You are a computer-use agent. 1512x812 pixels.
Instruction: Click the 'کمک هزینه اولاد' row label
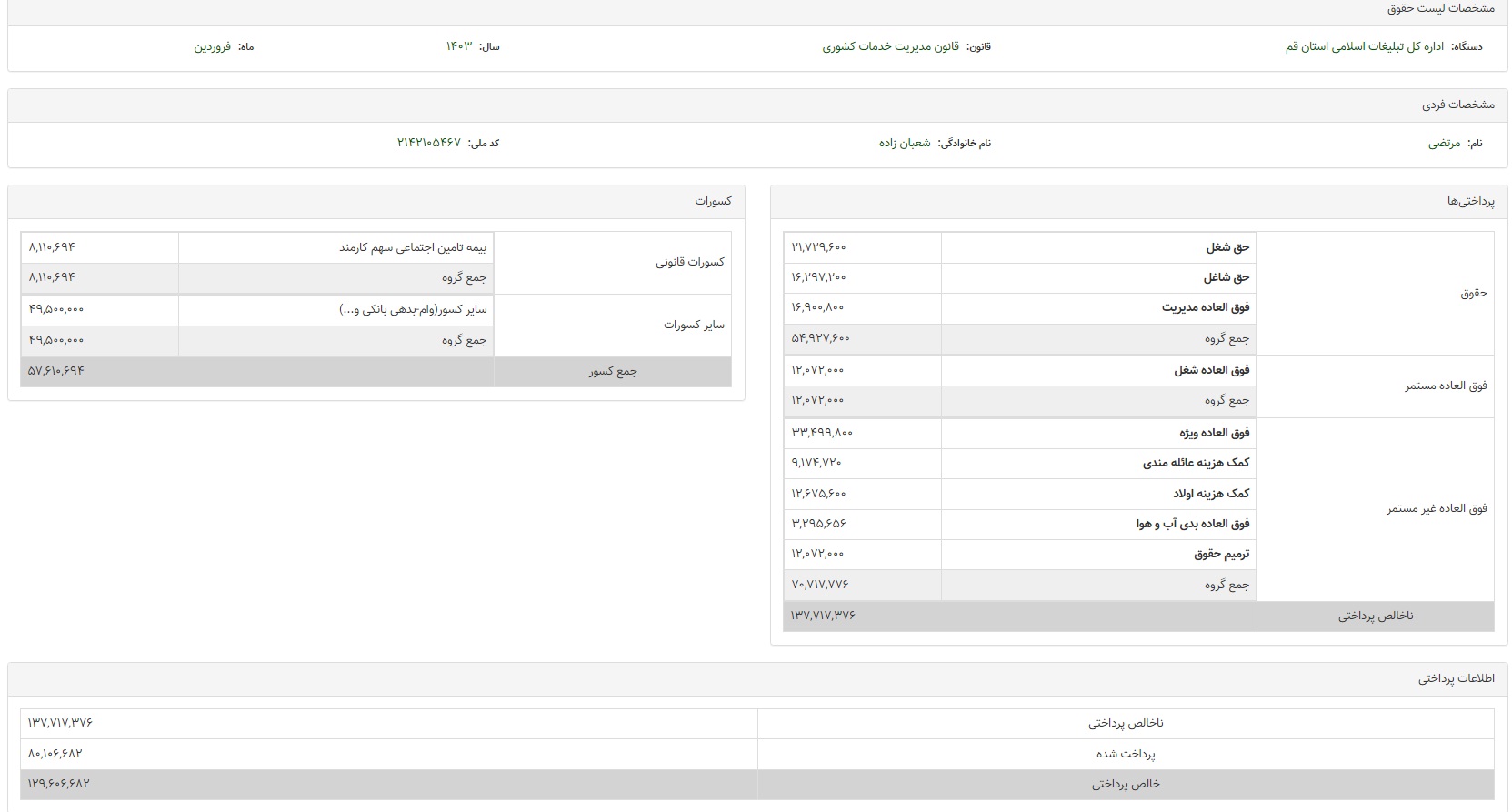point(1211,495)
